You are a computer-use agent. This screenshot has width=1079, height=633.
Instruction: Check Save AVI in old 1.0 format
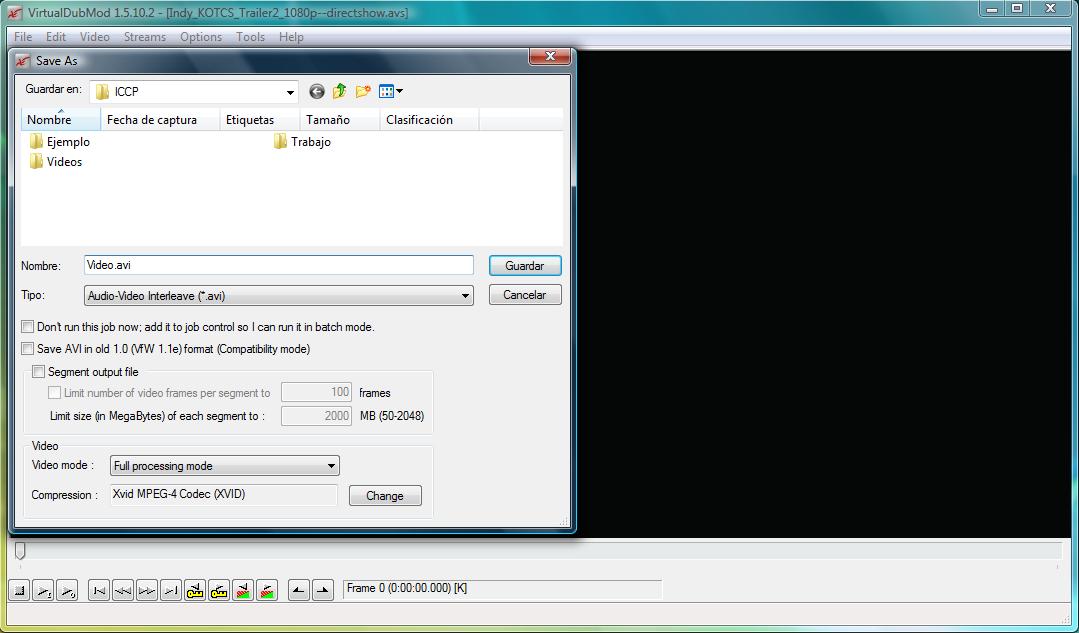pyautogui.click(x=28, y=349)
